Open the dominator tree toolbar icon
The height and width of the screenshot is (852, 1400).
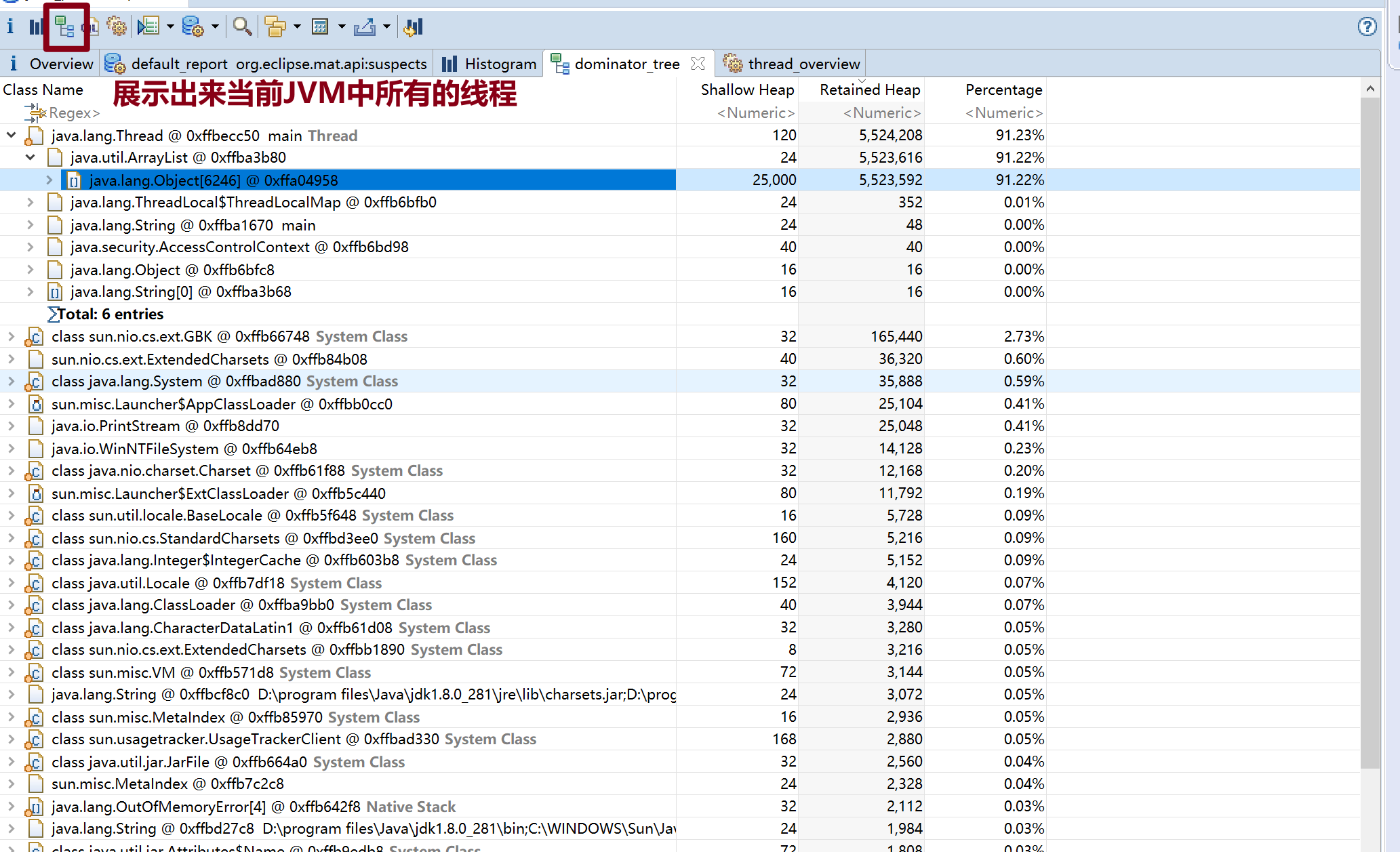click(64, 27)
